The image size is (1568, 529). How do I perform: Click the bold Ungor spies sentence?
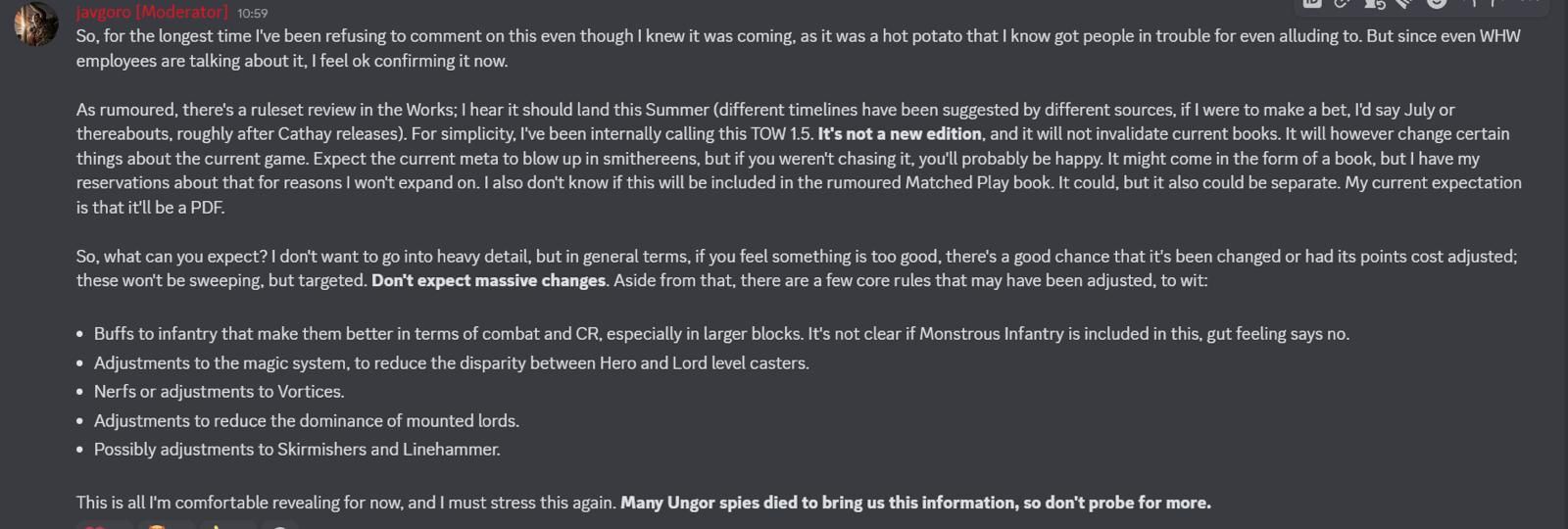[x=915, y=503]
